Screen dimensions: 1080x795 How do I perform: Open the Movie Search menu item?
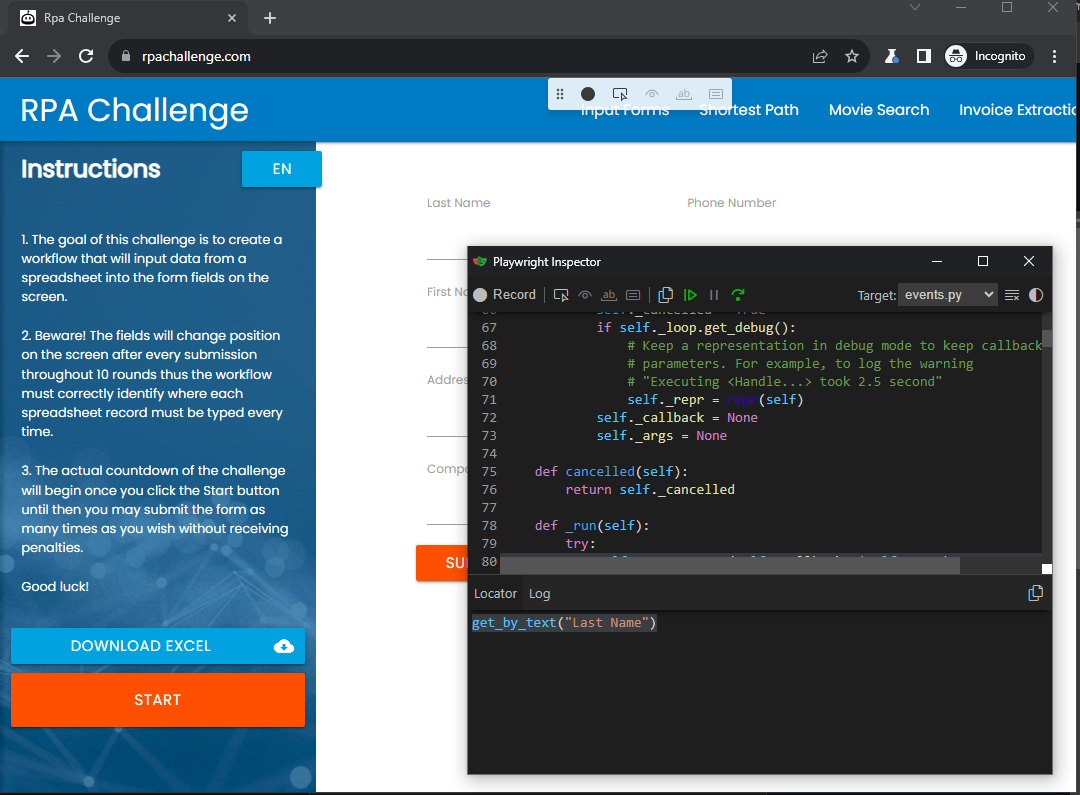click(x=879, y=110)
